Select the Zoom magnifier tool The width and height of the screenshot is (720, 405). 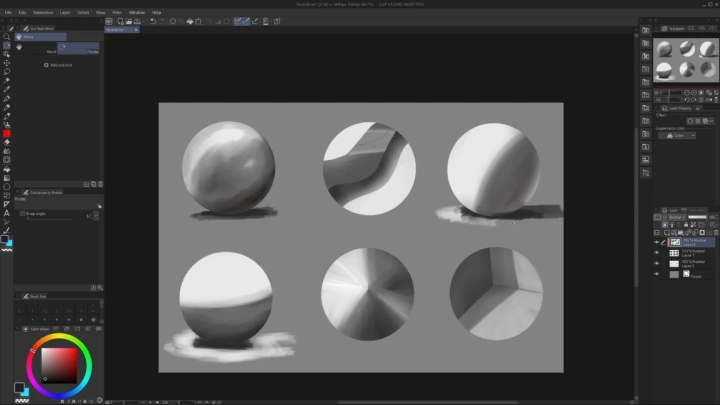pos(7,37)
